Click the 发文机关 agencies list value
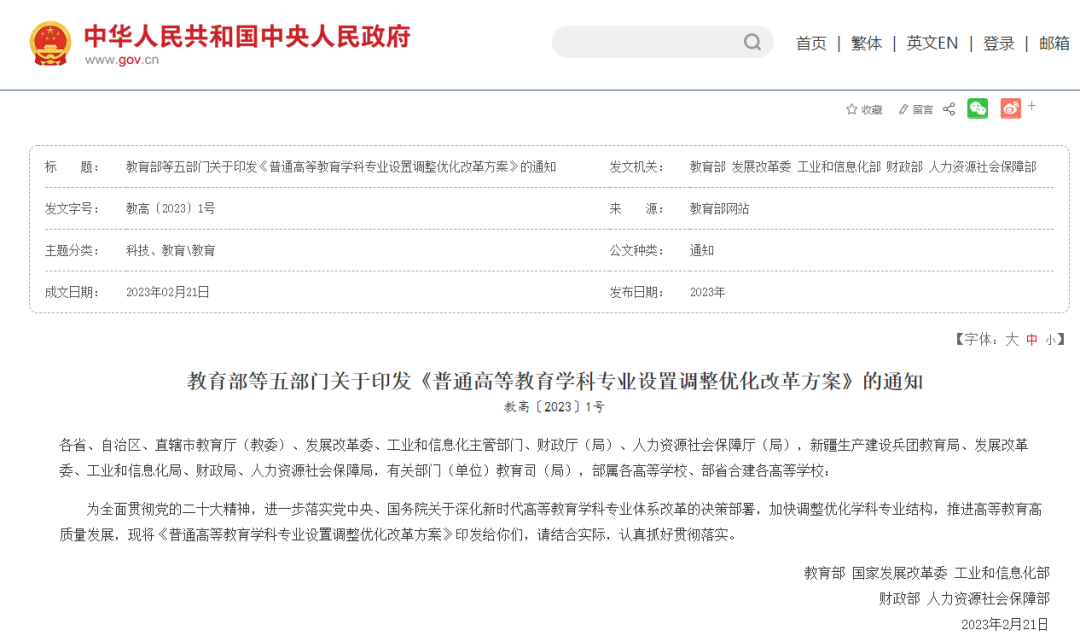 coord(863,167)
